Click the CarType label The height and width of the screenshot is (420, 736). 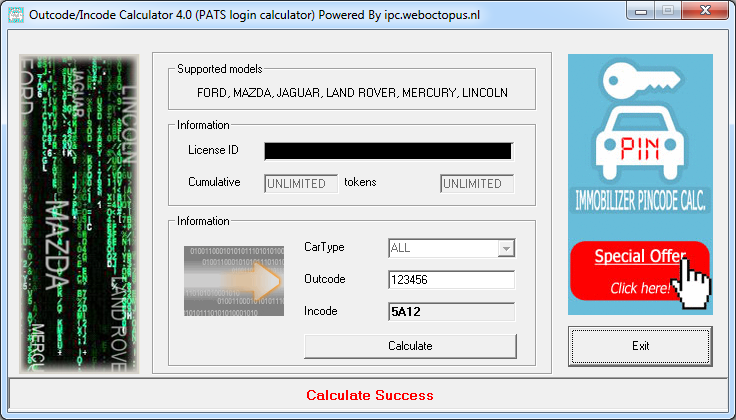(x=324, y=247)
